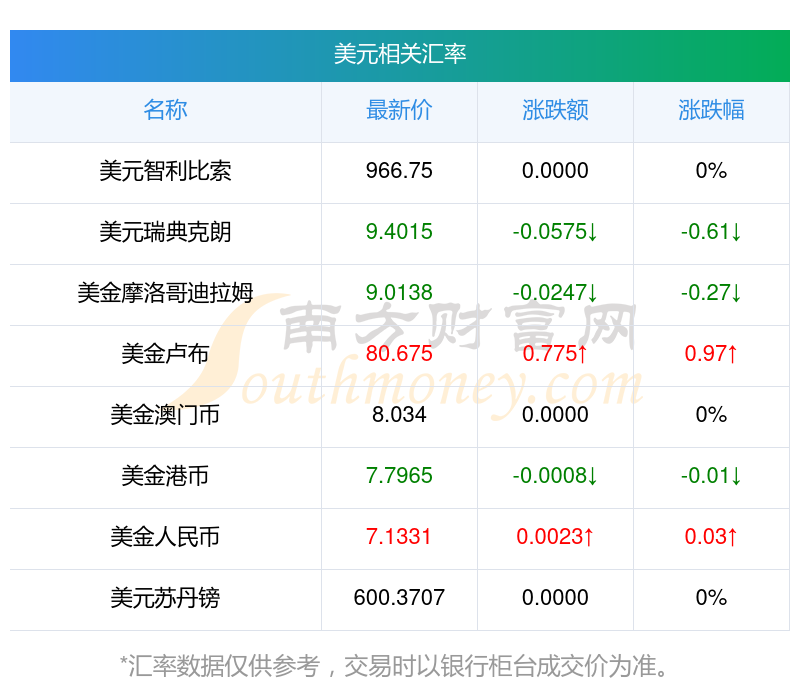
Task: Click the 美金人民币 row name
Action: click(165, 537)
